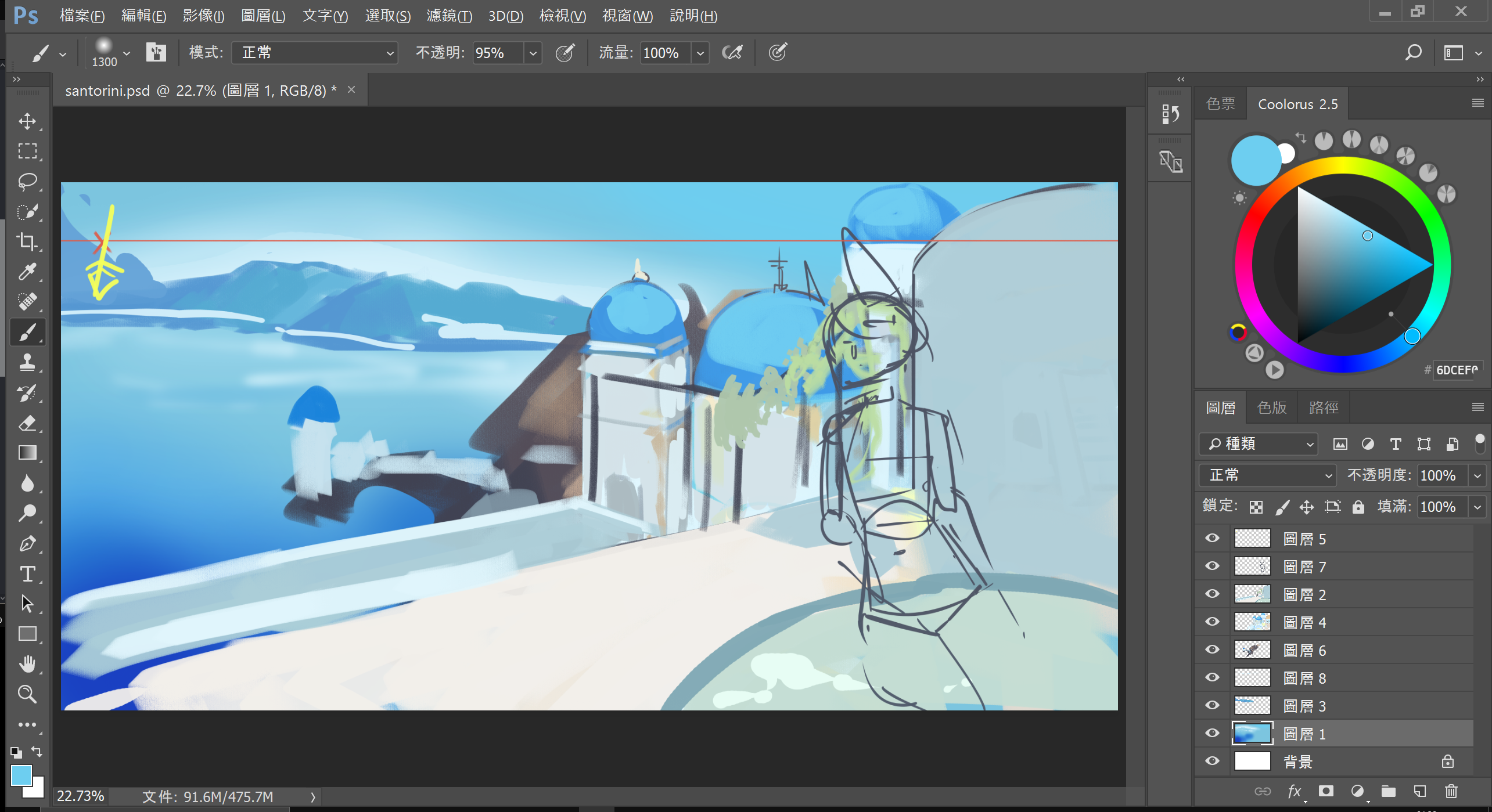Select the Rectangle shape tool
Image resolution: width=1492 pixels, height=812 pixels.
[x=27, y=634]
